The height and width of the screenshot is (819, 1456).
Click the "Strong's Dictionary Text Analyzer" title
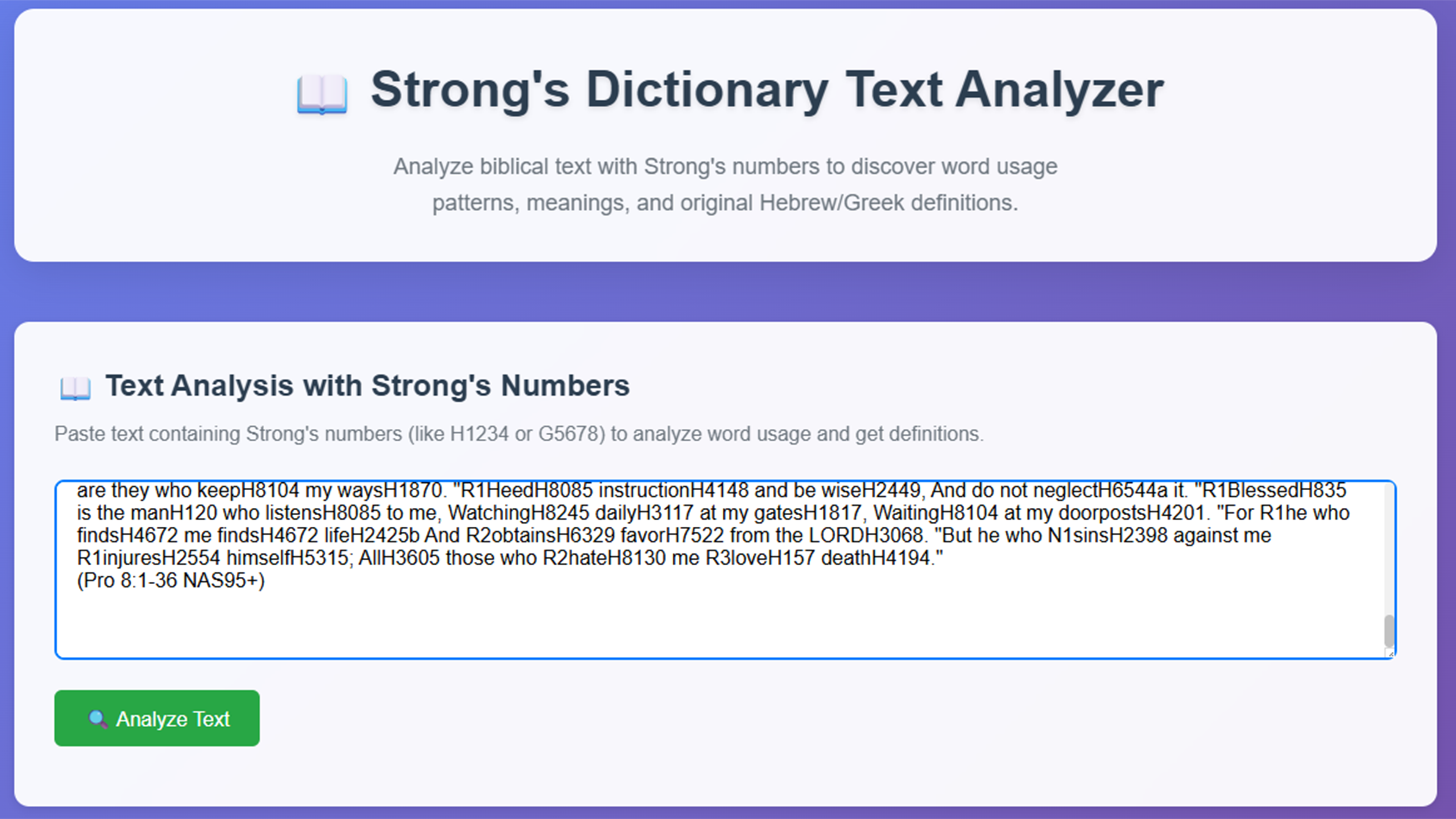pyautogui.click(x=766, y=91)
